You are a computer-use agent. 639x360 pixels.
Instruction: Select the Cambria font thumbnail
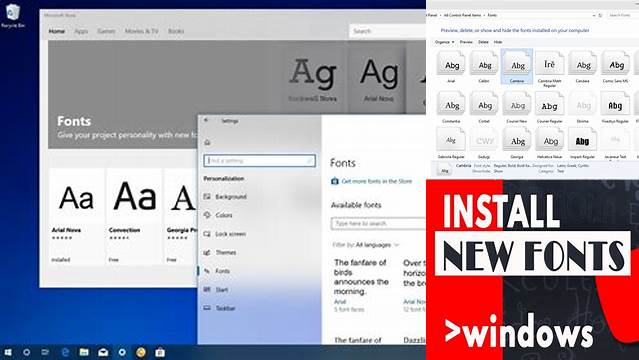click(517, 66)
